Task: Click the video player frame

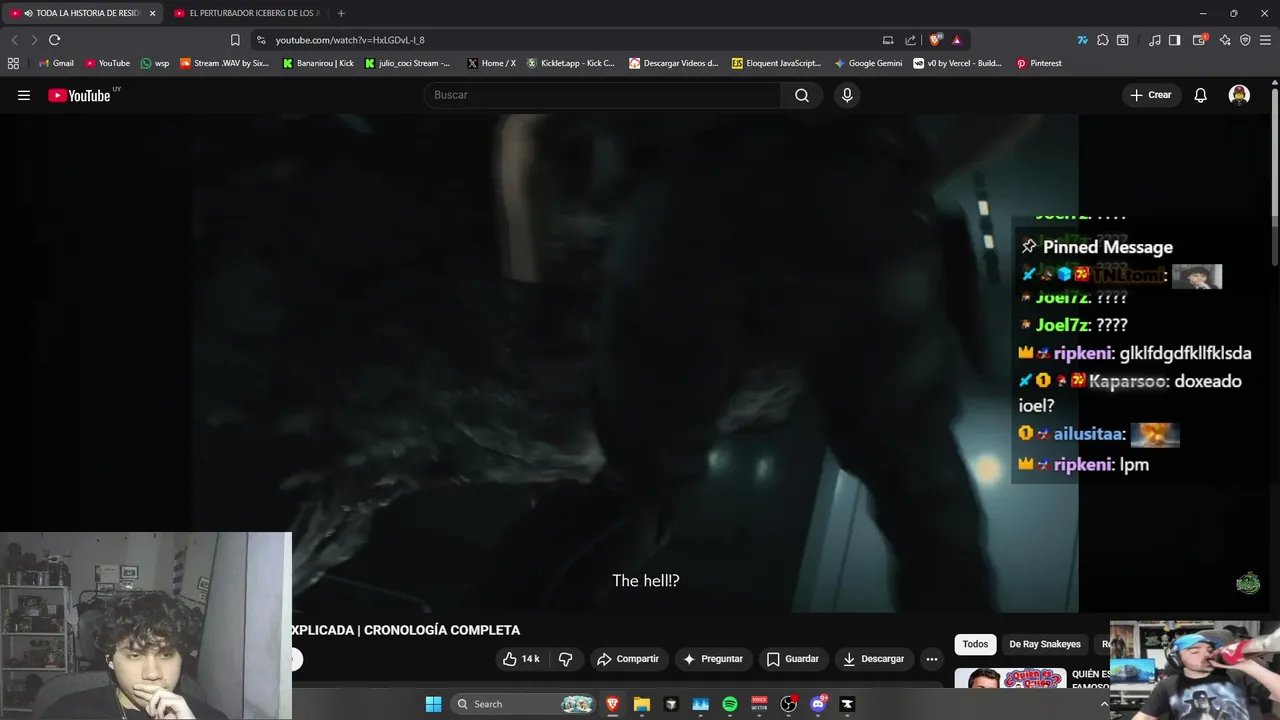Action: (635, 362)
